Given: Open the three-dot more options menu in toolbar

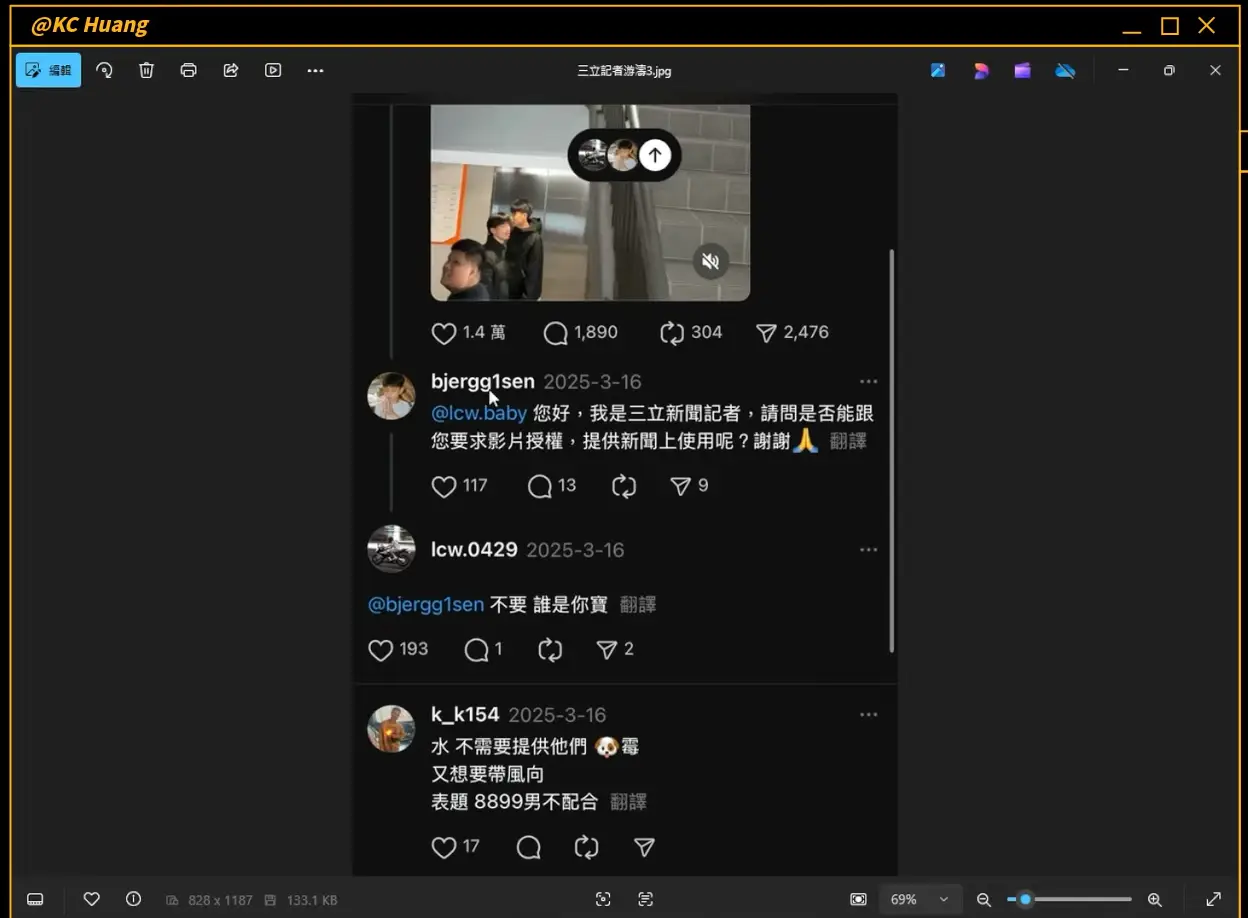Looking at the screenshot, I should pyautogui.click(x=315, y=70).
